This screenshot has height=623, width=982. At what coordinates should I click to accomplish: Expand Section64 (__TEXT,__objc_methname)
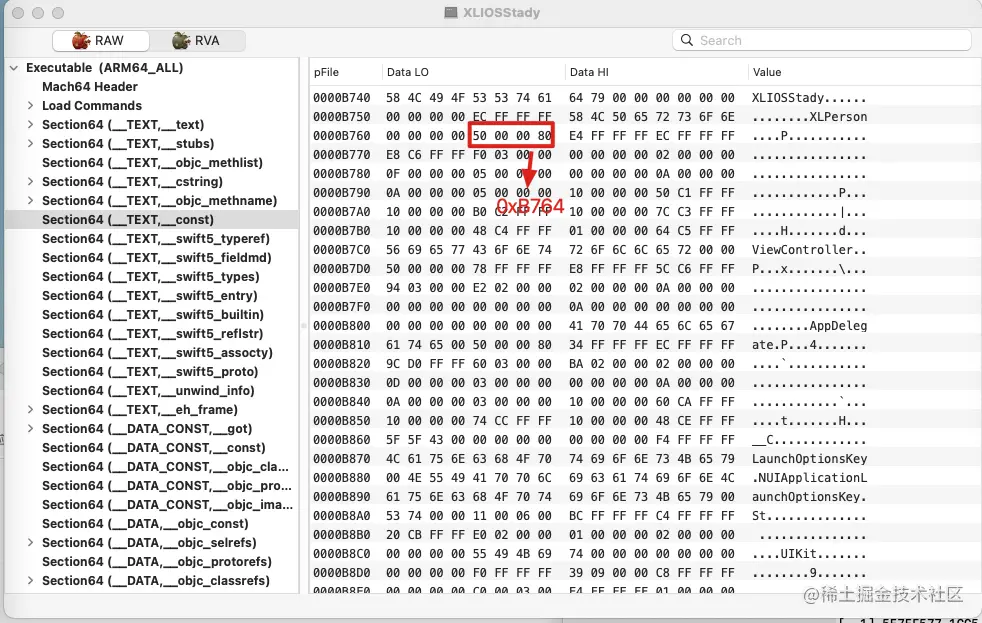pos(30,200)
